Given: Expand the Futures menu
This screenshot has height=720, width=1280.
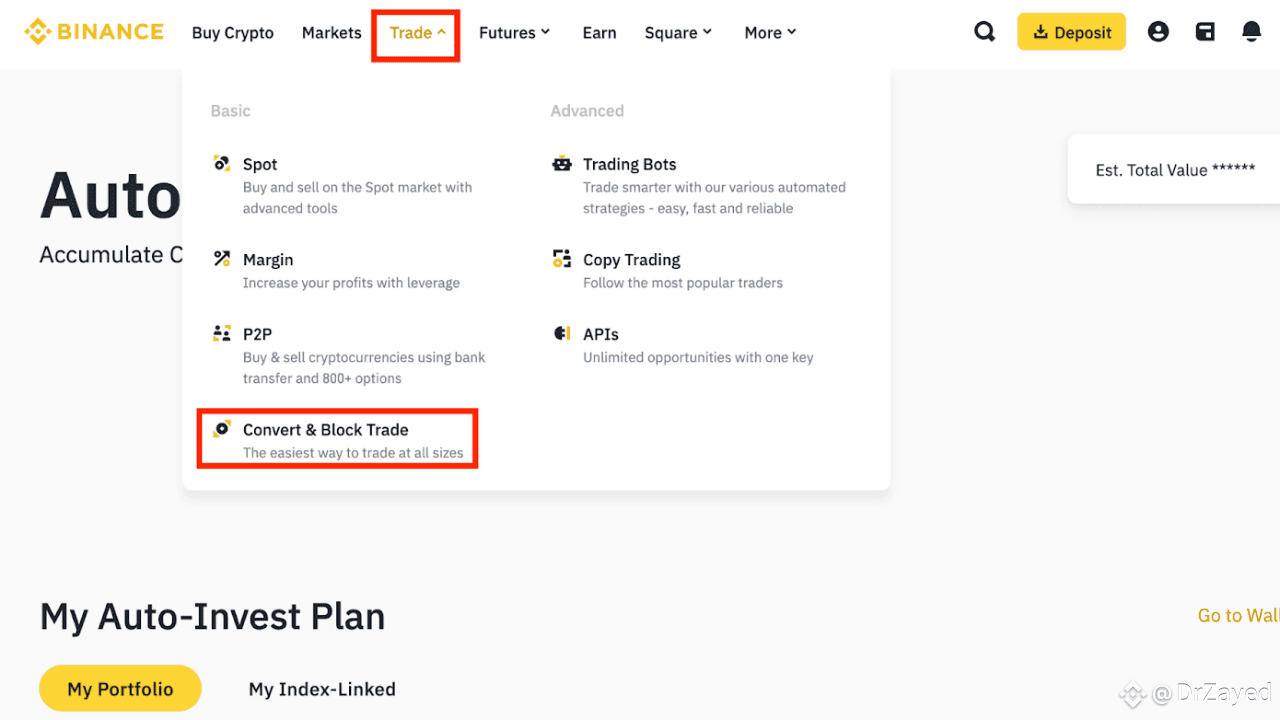Looking at the screenshot, I should (x=514, y=32).
